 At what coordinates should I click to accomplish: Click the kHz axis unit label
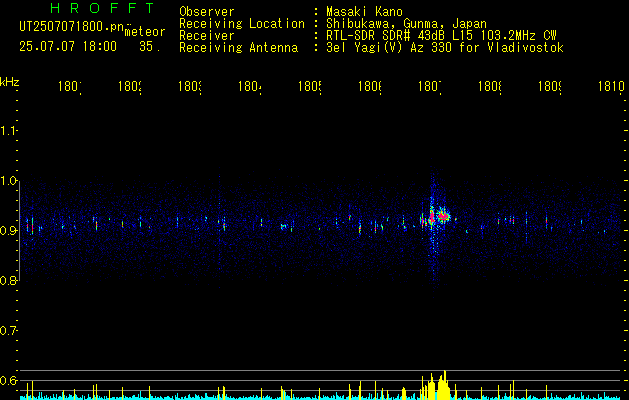point(10,81)
